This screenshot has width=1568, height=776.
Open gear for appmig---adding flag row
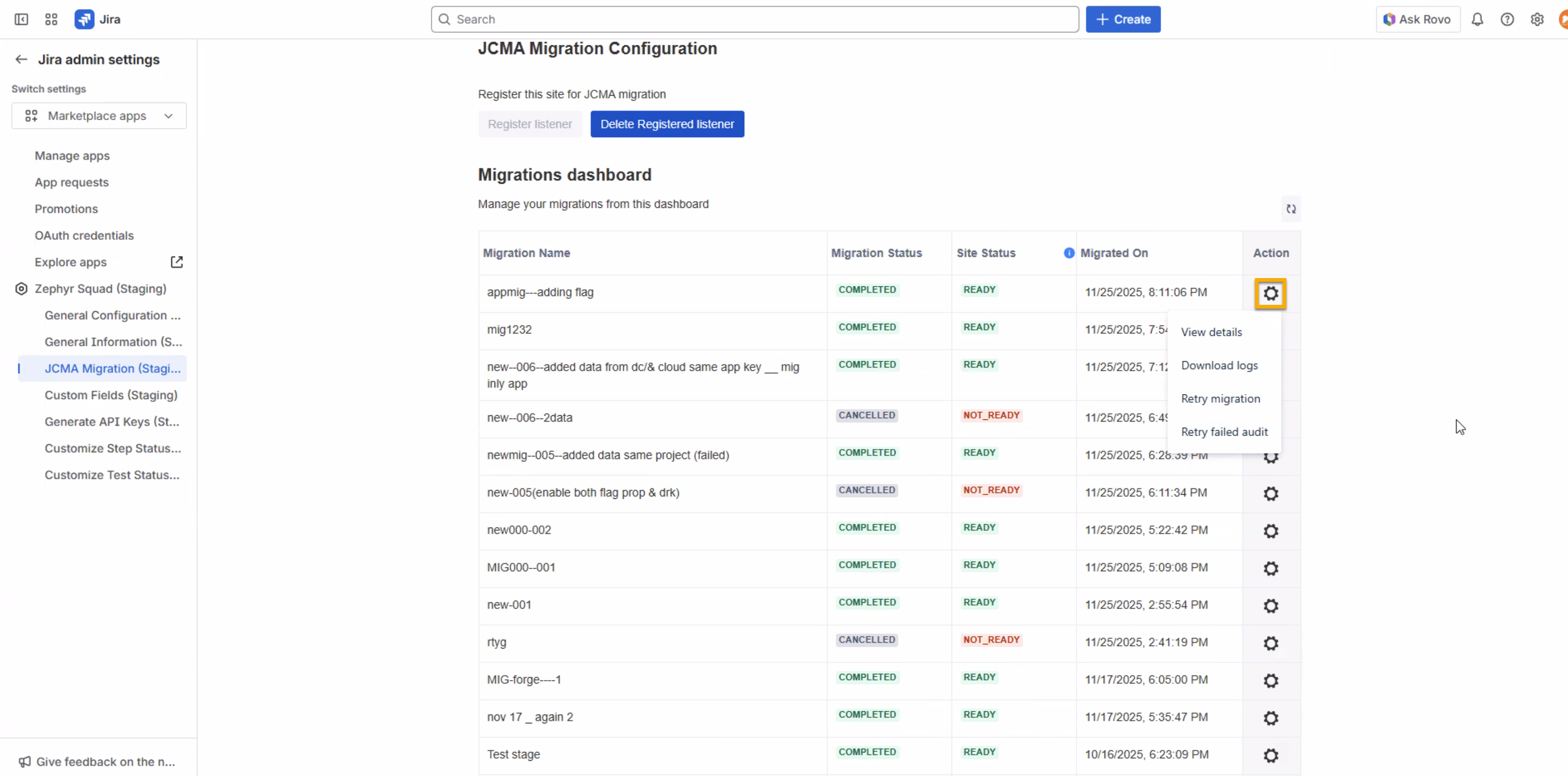(1270, 294)
